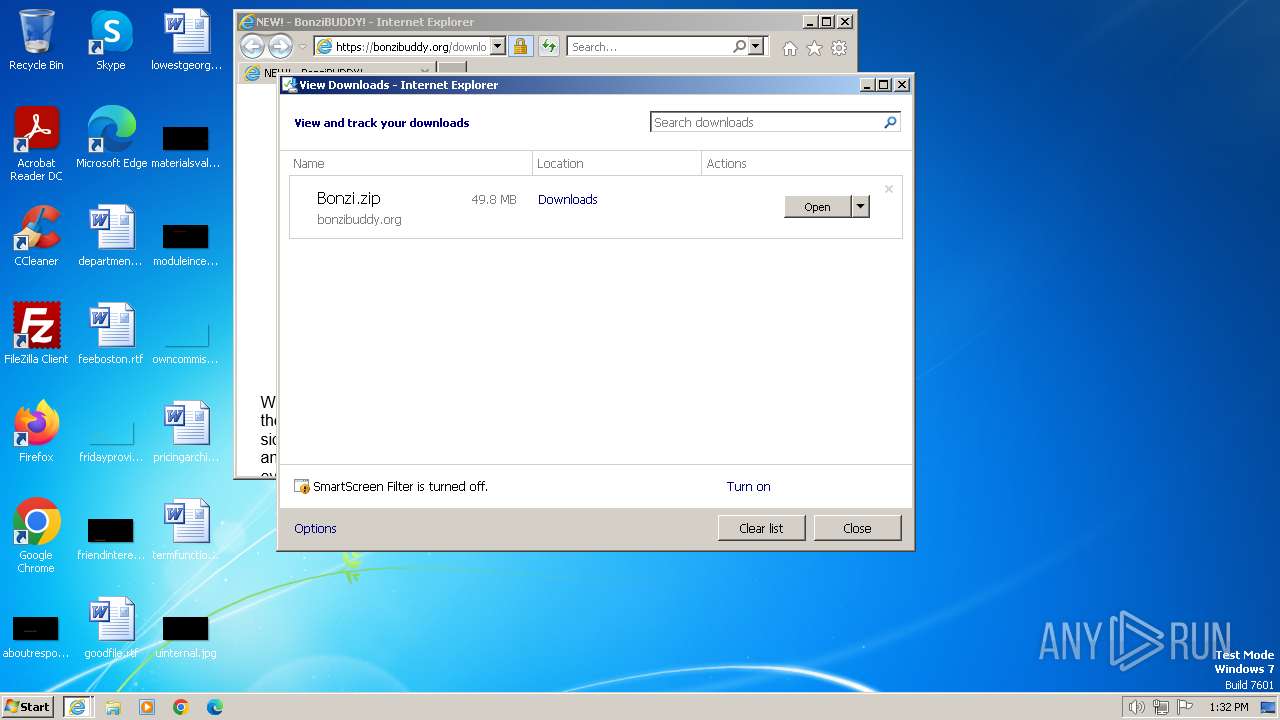Open the Favorites star in Internet Explorer
The width and height of the screenshot is (1280, 720).
click(814, 47)
